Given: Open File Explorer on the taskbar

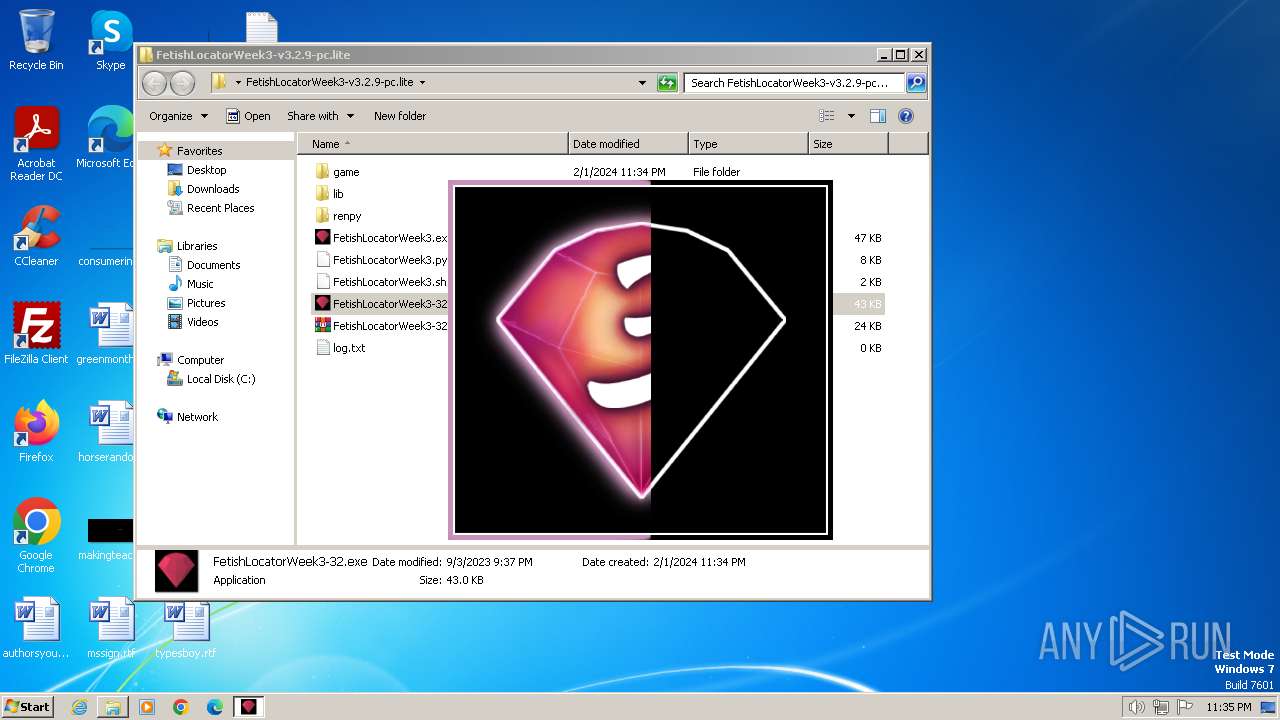Looking at the screenshot, I should coord(113,707).
